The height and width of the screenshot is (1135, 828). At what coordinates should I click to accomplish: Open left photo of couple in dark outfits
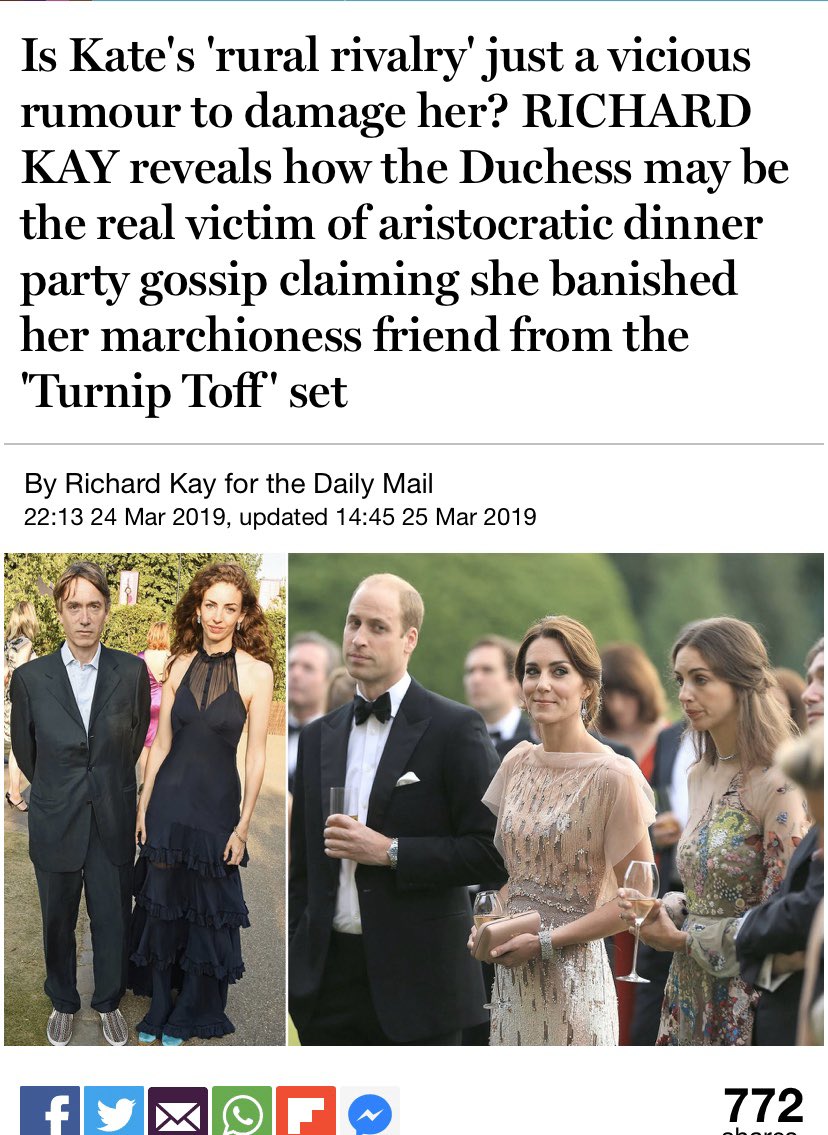point(145,799)
